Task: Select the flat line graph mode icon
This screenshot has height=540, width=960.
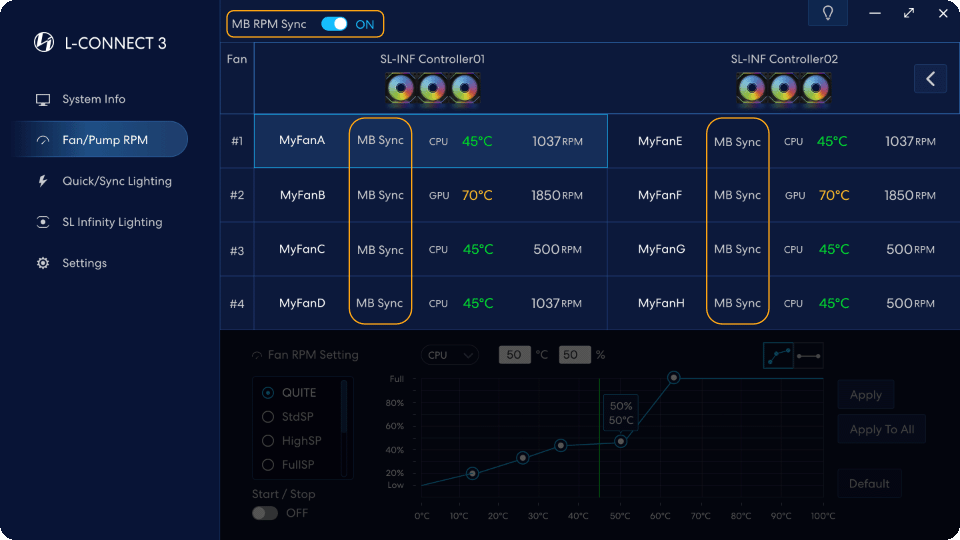Action: (x=809, y=355)
